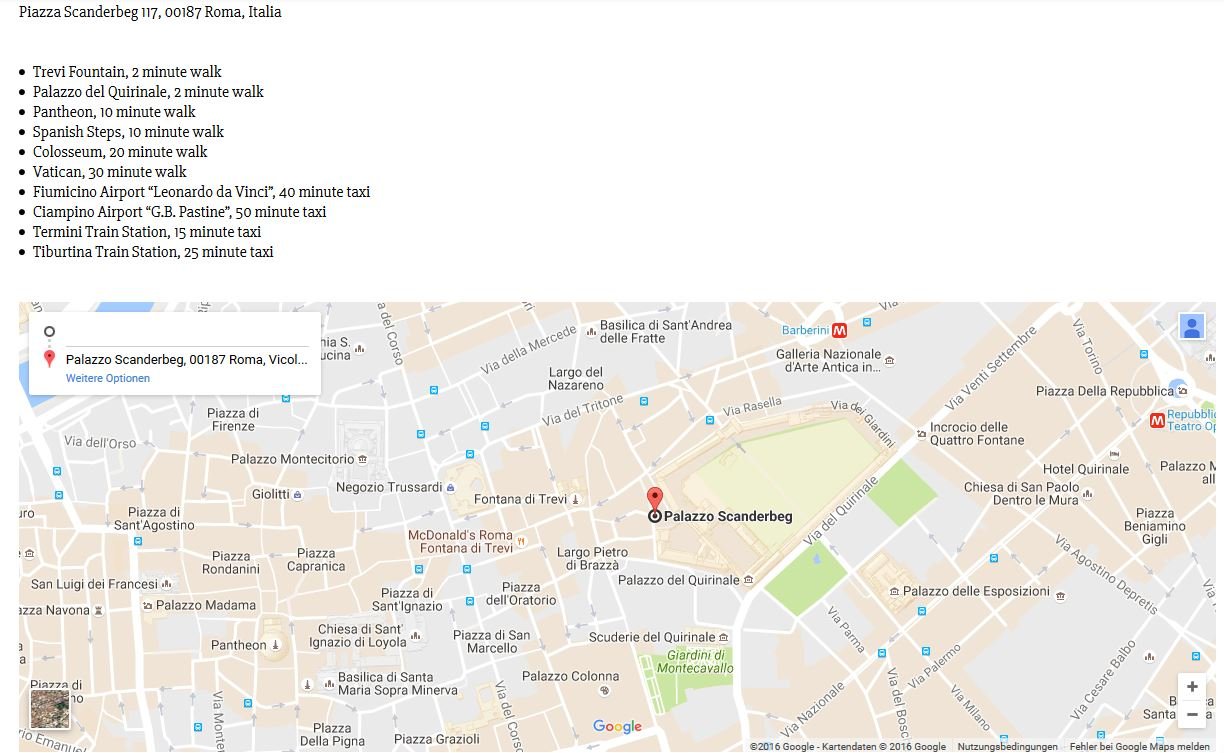Image resolution: width=1224 pixels, height=753 pixels.
Task: Click the Repubblica metro M icon
Action: point(1157,420)
